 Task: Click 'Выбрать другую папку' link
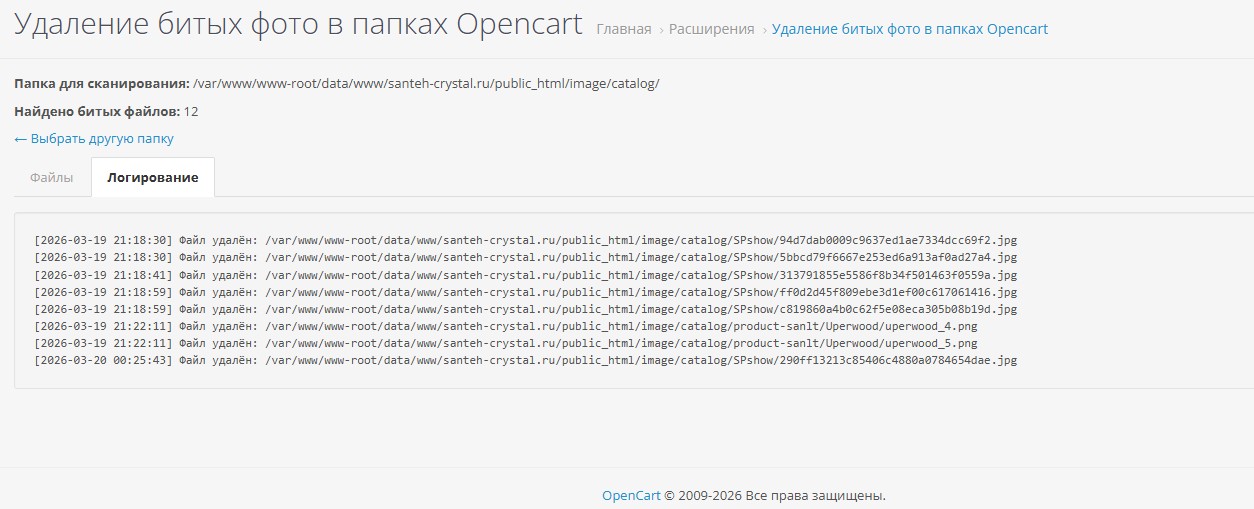94,139
